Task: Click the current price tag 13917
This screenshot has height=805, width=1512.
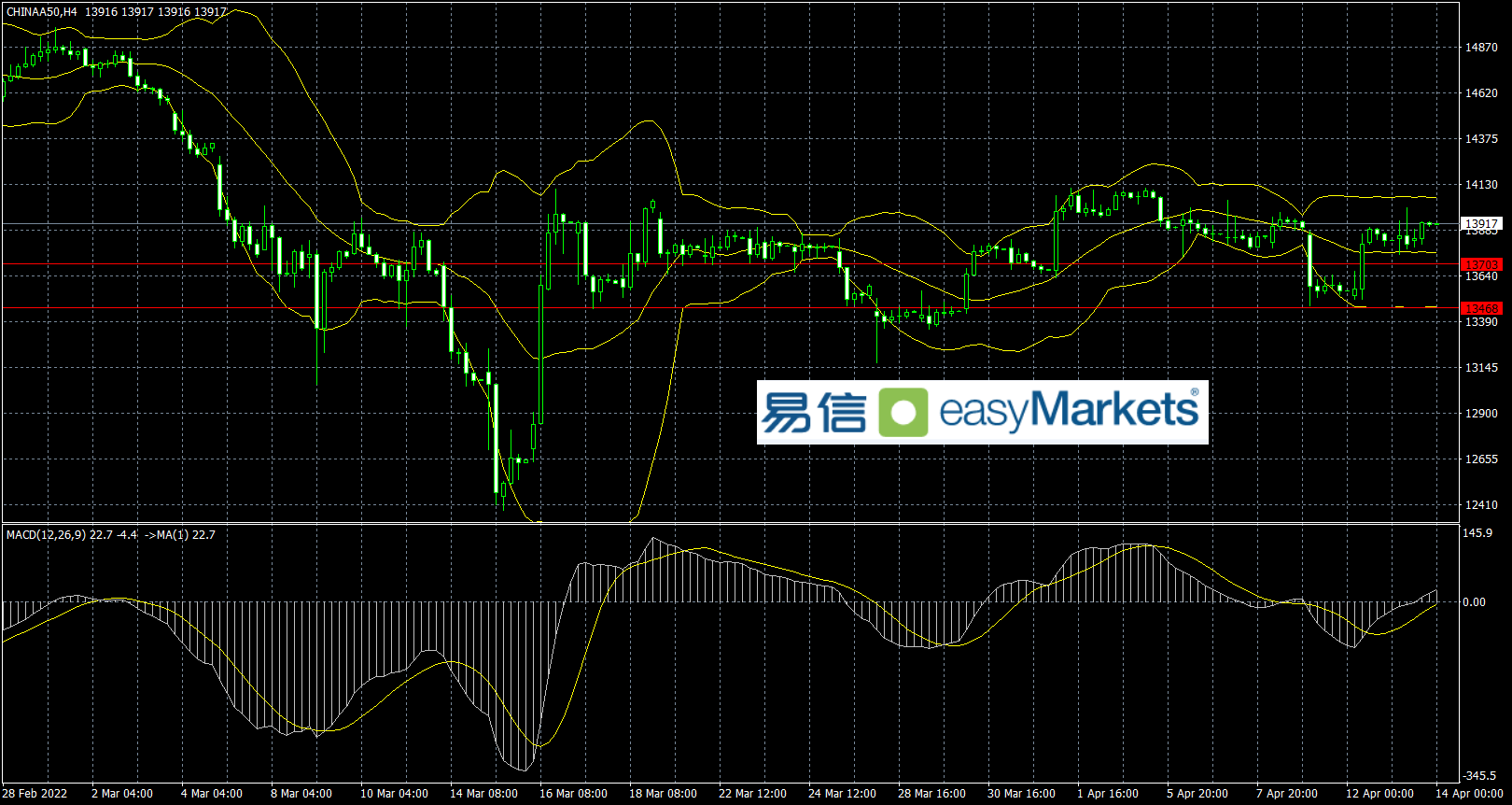Action: 1481,224
